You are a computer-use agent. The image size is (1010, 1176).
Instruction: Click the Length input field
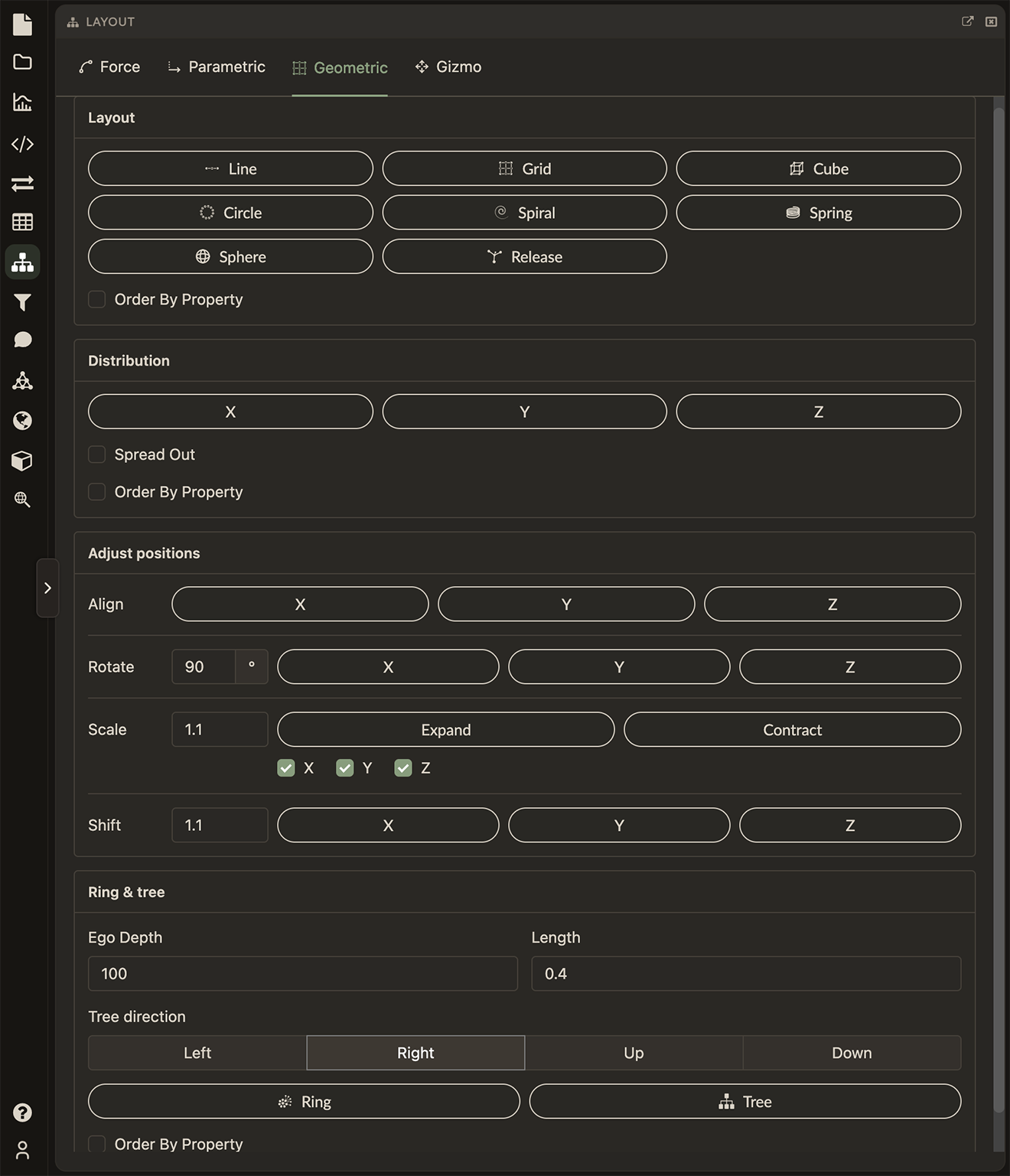tap(747, 974)
